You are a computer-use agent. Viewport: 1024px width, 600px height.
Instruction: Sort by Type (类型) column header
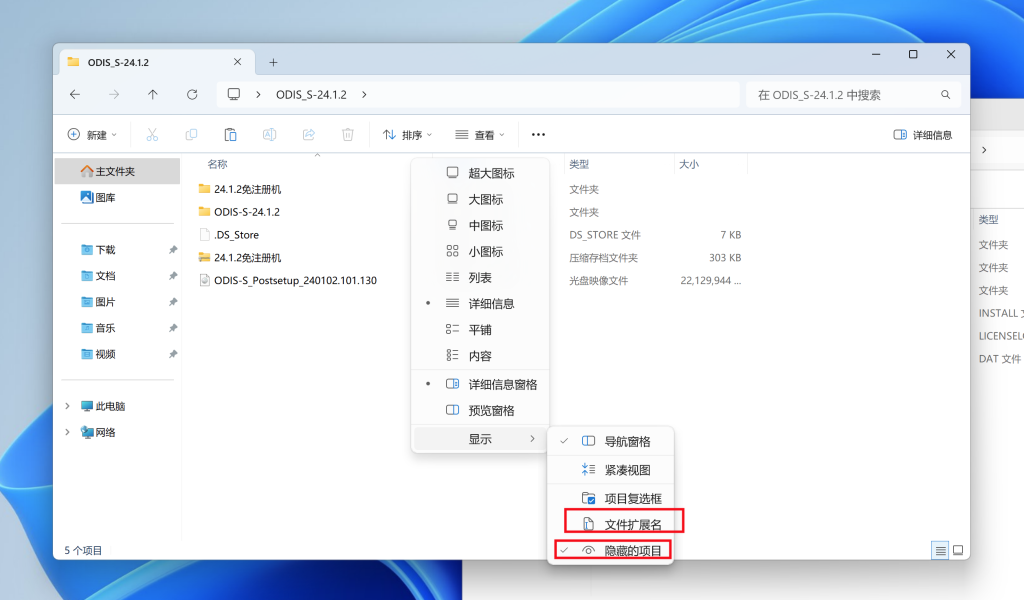point(579,164)
